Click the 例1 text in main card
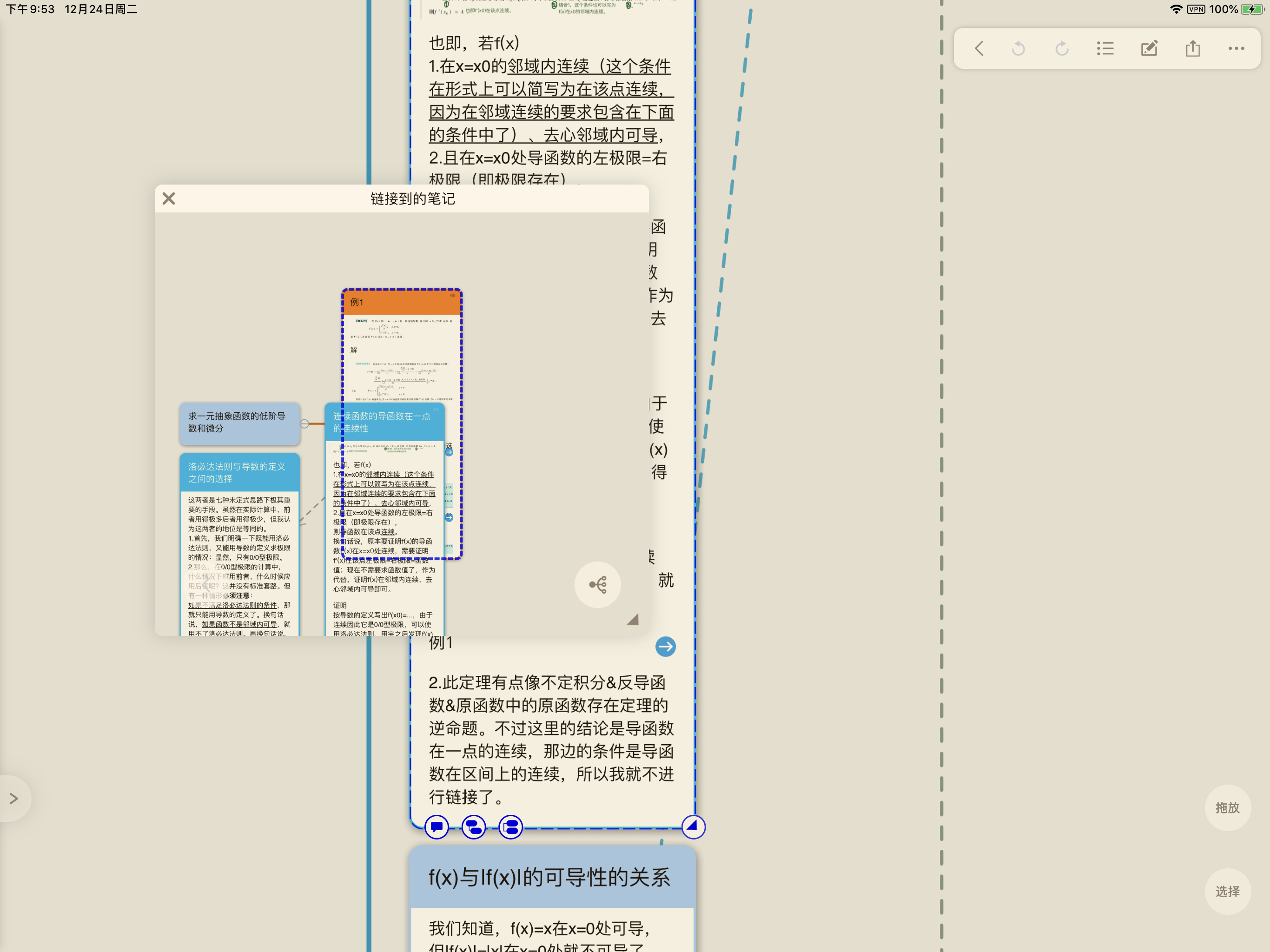The image size is (1270, 952). coord(441,642)
